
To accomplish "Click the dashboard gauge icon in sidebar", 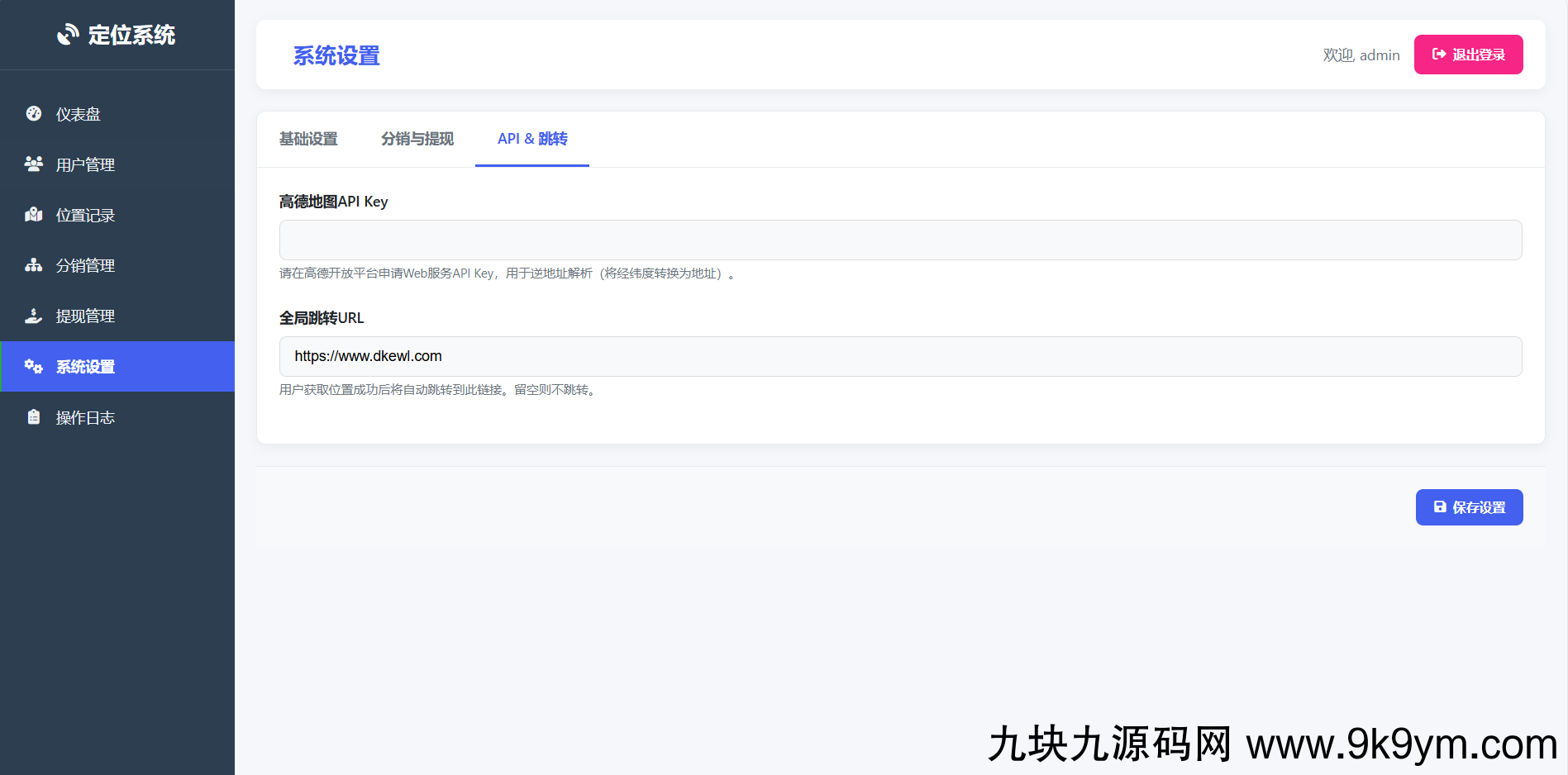I will 34,114.
